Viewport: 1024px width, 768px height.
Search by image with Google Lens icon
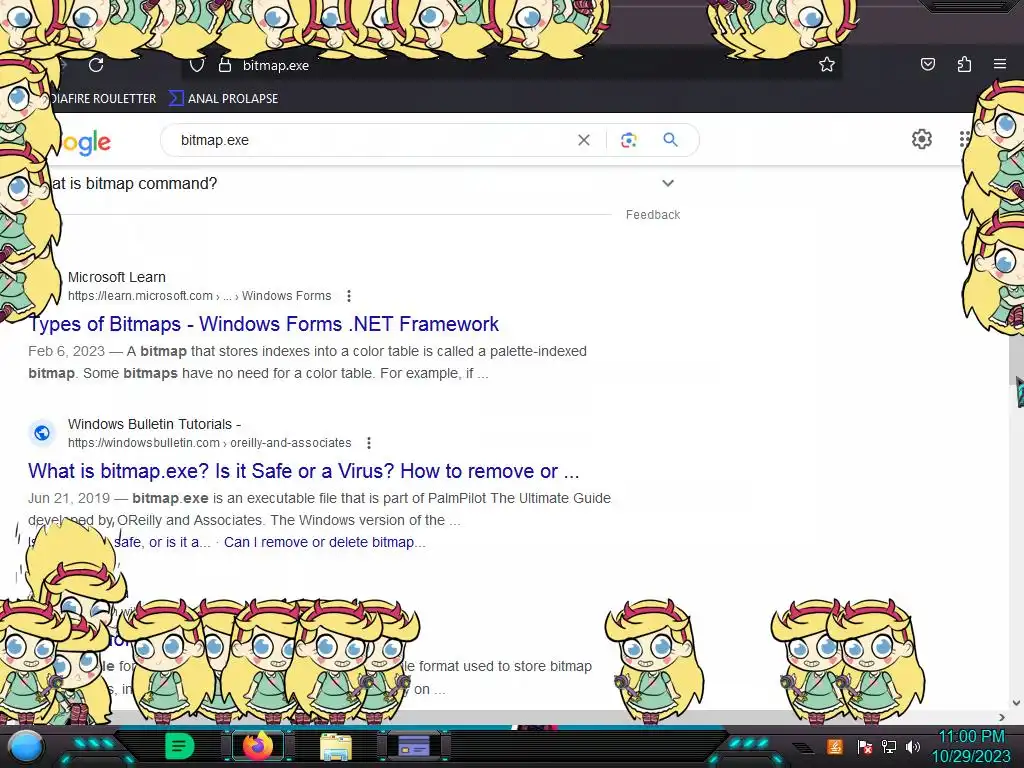(x=628, y=140)
